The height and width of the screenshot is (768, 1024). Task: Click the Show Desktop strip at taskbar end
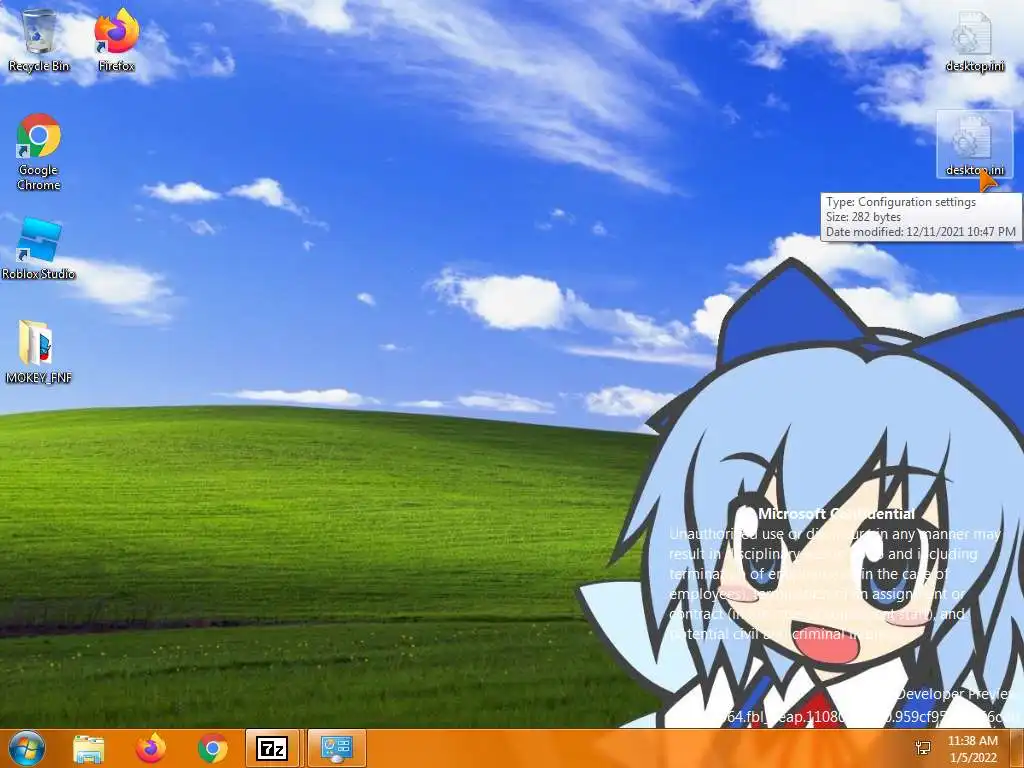[x=1017, y=748]
